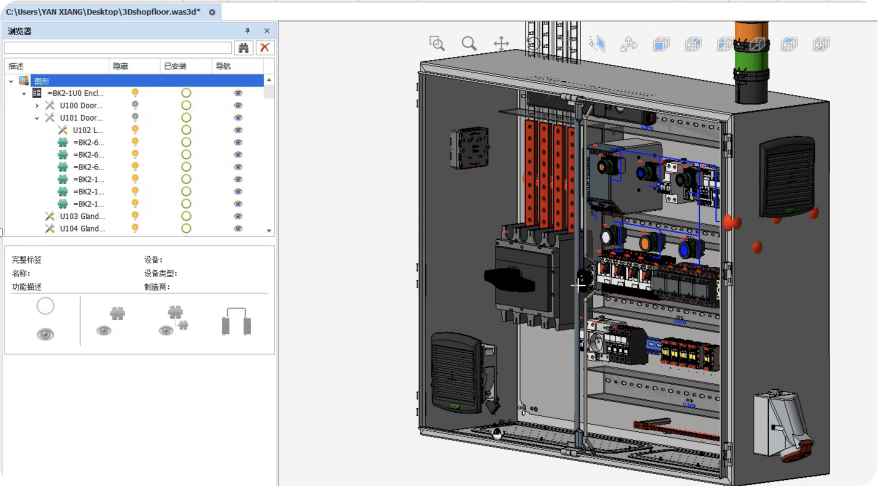878x486 pixels.
Task: Click the terminal connection bridge icon
Action: click(x=236, y=321)
